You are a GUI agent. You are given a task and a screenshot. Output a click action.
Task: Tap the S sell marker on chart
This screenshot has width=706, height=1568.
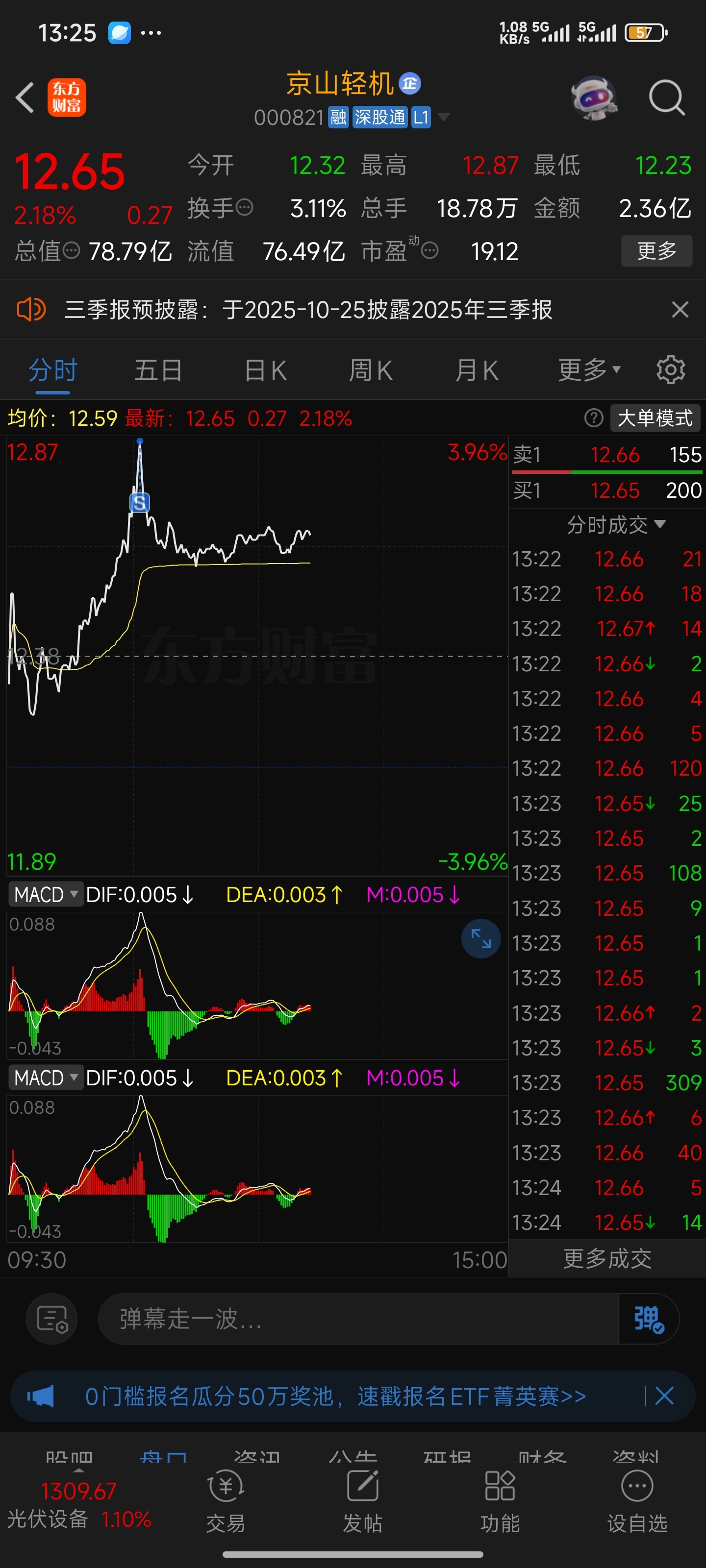pos(140,503)
